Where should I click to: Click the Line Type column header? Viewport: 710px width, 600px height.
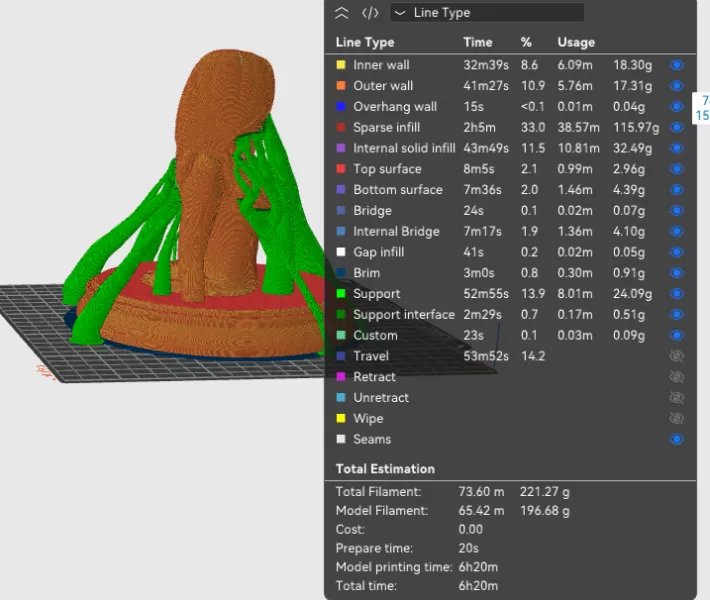tap(365, 42)
